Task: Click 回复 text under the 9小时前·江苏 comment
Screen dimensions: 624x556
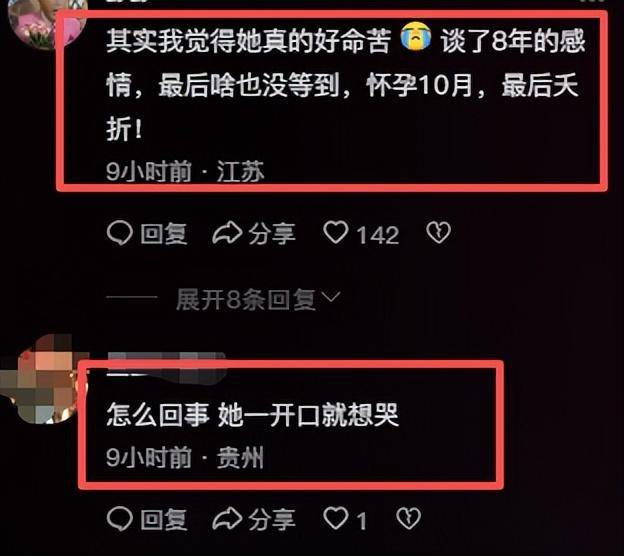Action: (x=164, y=234)
